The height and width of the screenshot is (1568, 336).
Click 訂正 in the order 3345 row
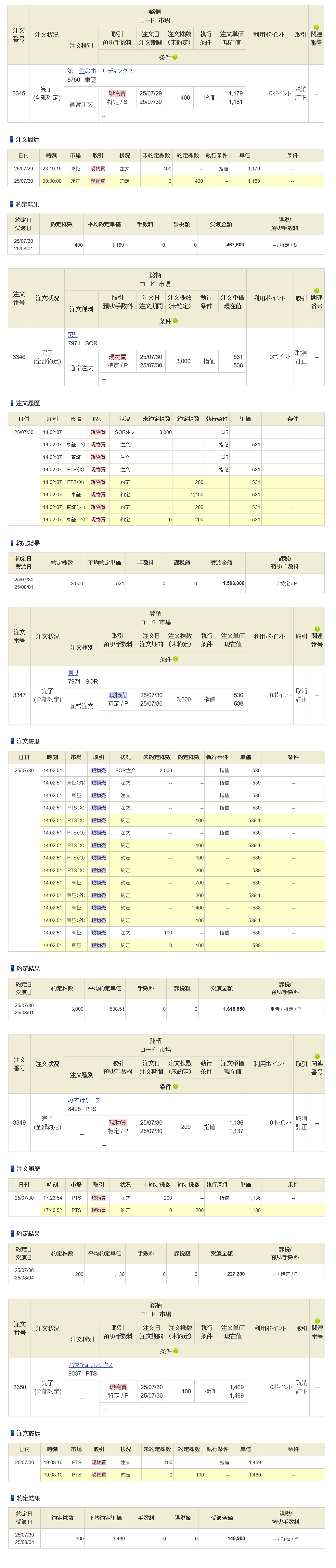pos(301,98)
